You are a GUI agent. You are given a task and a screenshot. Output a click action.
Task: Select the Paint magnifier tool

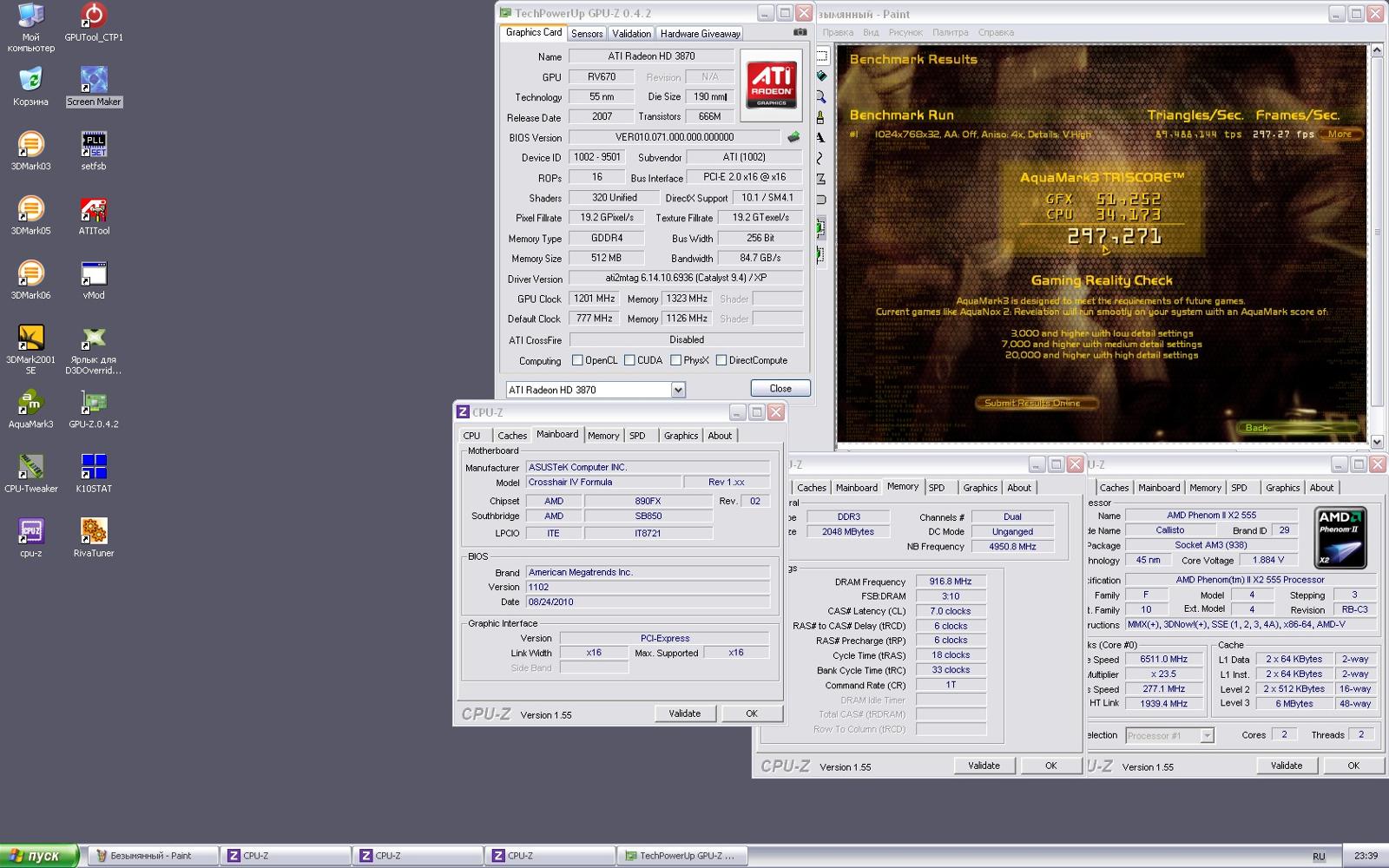[x=821, y=97]
